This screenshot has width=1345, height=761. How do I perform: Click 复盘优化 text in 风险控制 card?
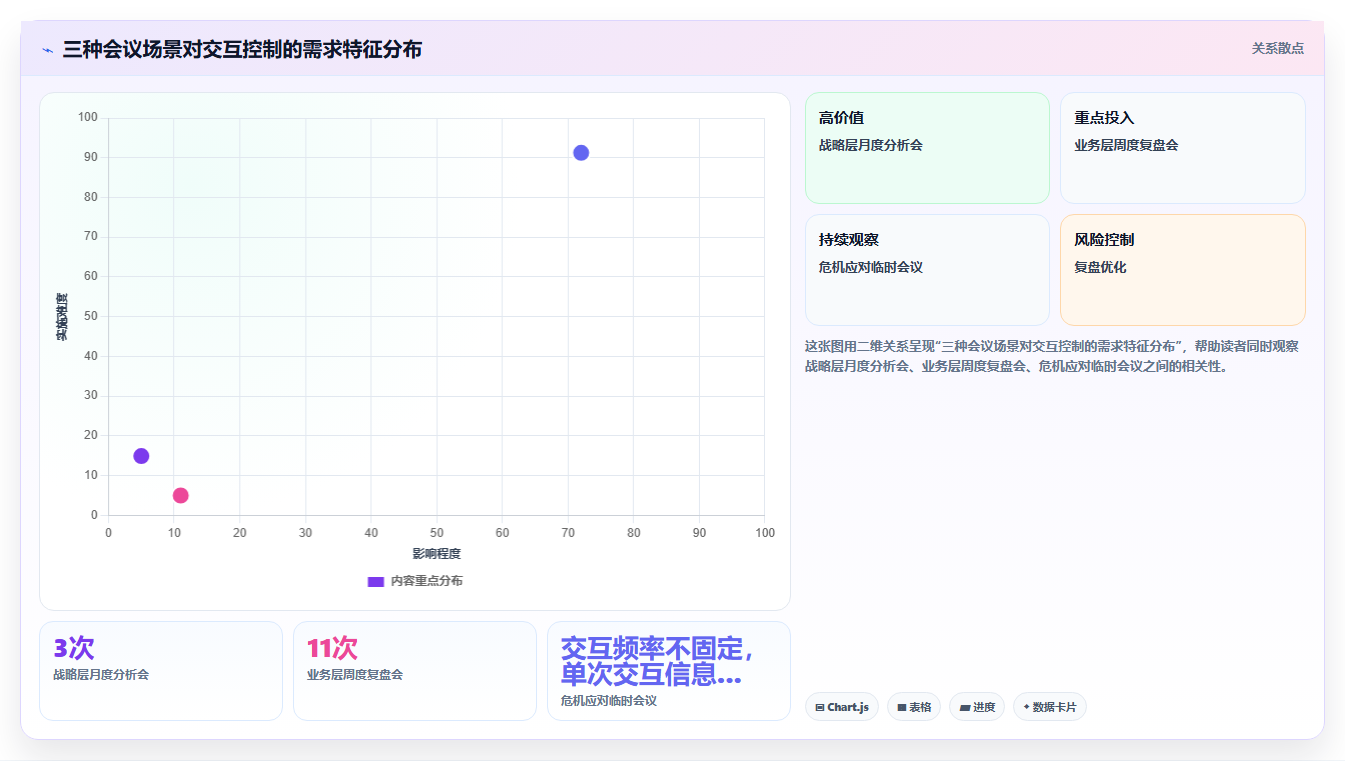coord(1100,267)
